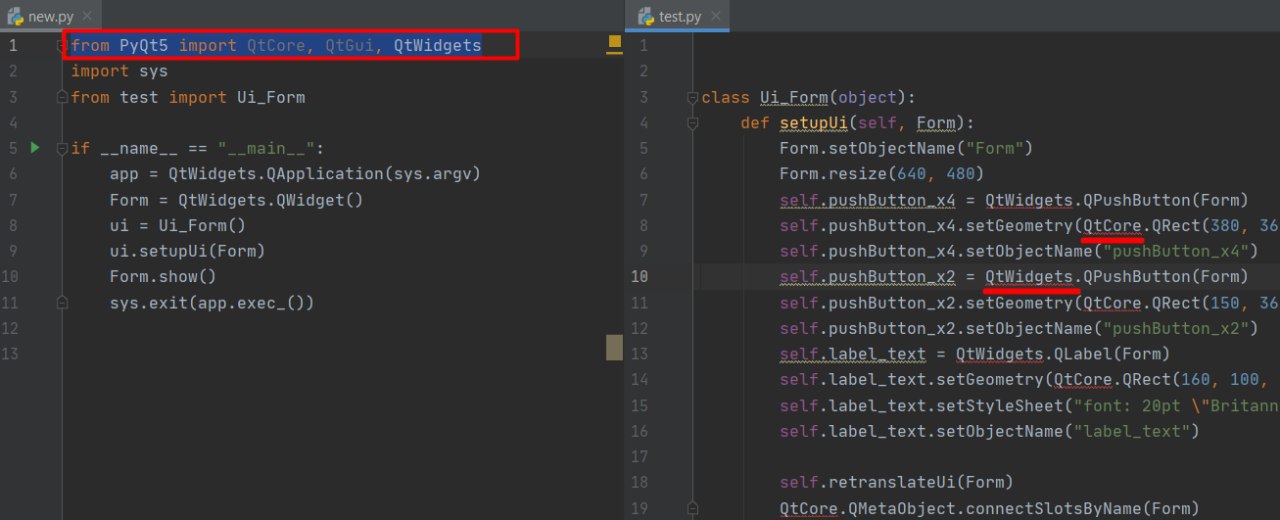
Task: Click 'setupUi' method name in test.py
Action: (814, 123)
